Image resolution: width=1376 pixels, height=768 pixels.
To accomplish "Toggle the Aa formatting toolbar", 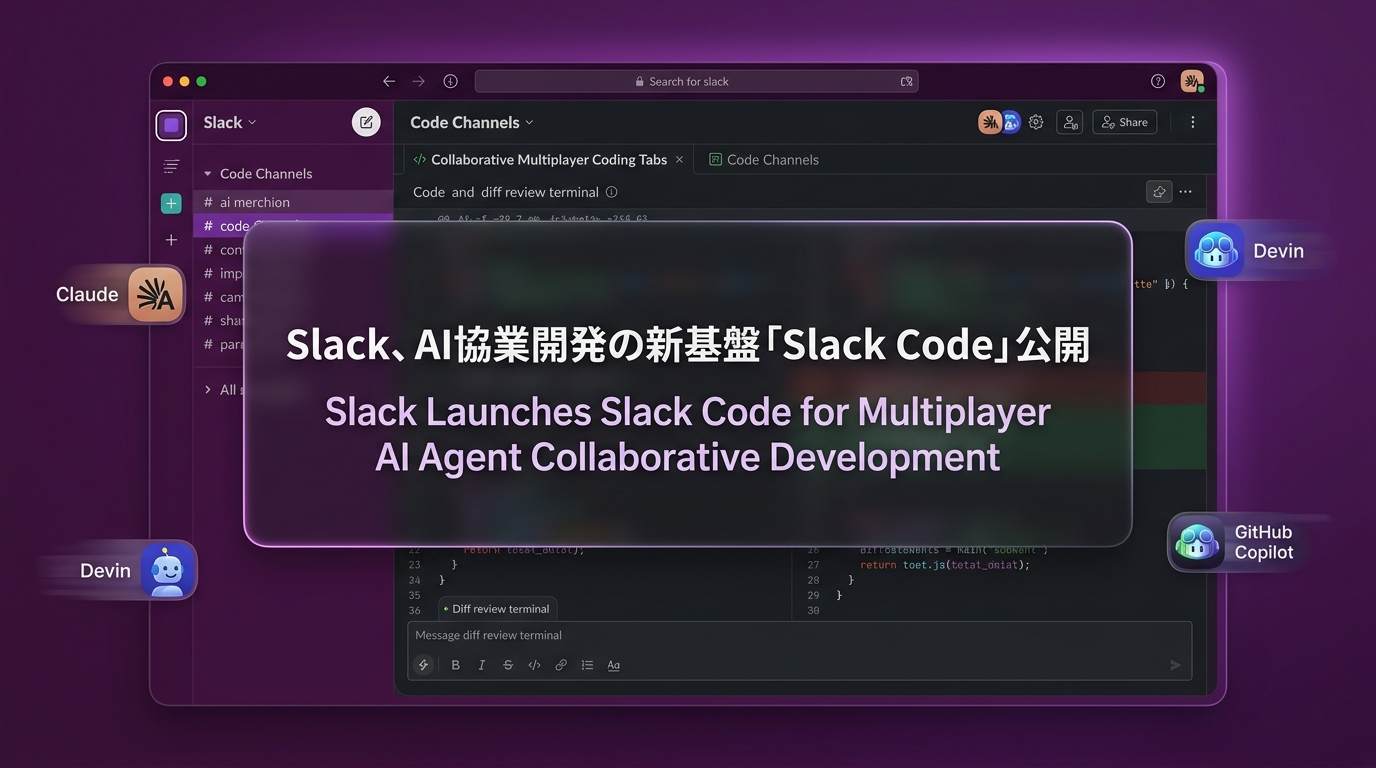I will click(614, 665).
